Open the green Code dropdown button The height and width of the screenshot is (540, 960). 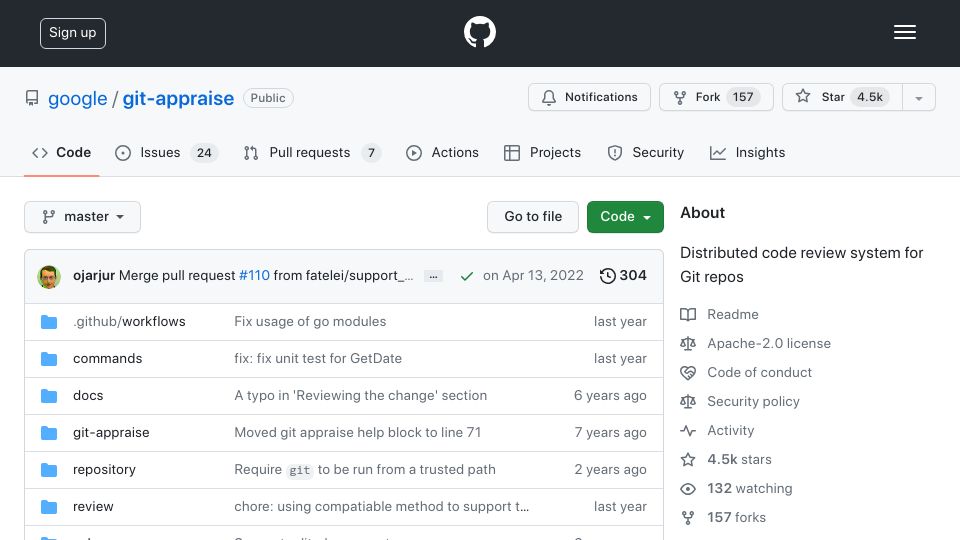point(625,217)
